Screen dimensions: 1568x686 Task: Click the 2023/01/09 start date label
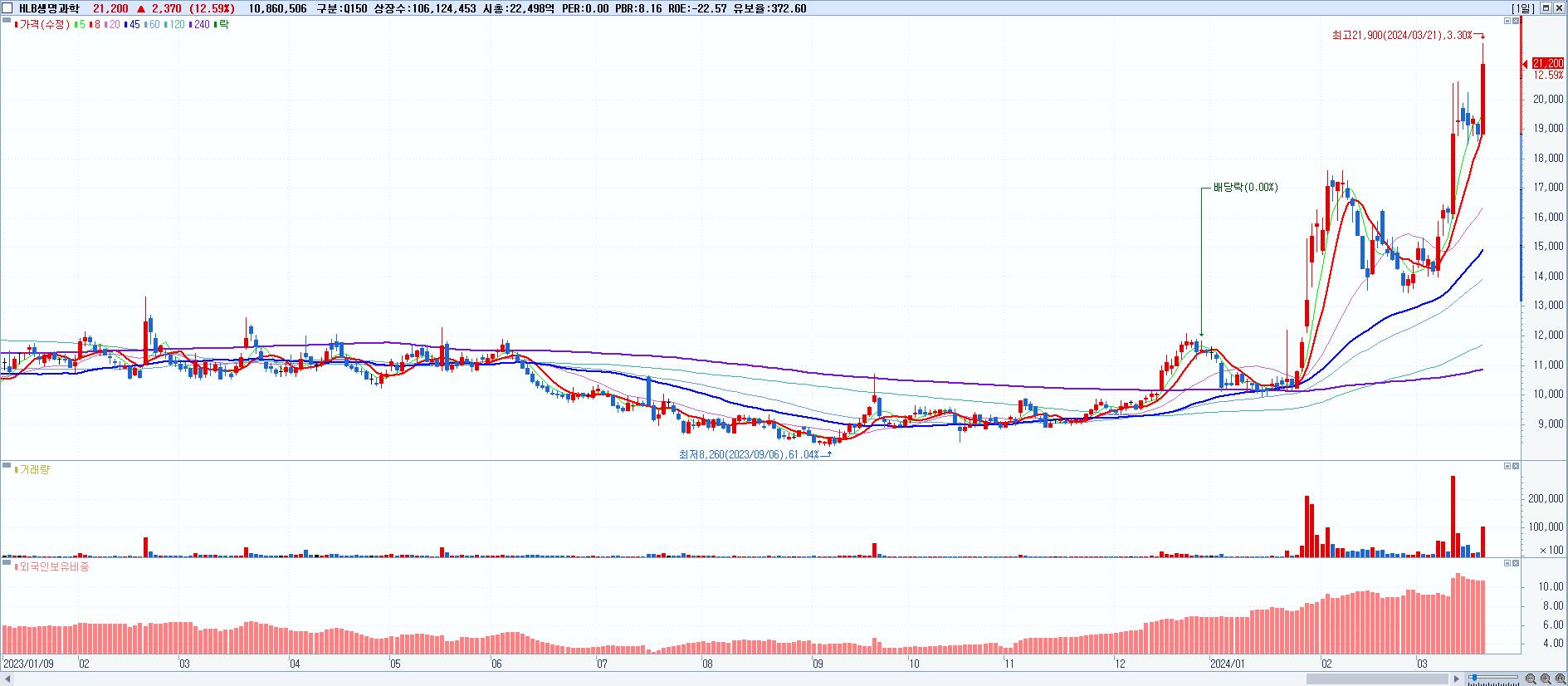point(29,664)
